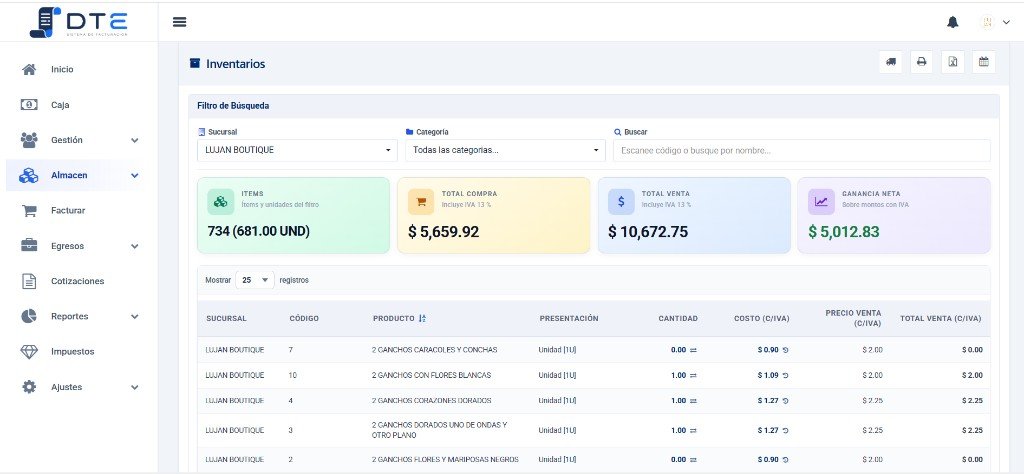Adjust quantity for 2 GANCHOS CARACOLES Y CONCHAS
This screenshot has height=474, width=1024.
pos(694,350)
